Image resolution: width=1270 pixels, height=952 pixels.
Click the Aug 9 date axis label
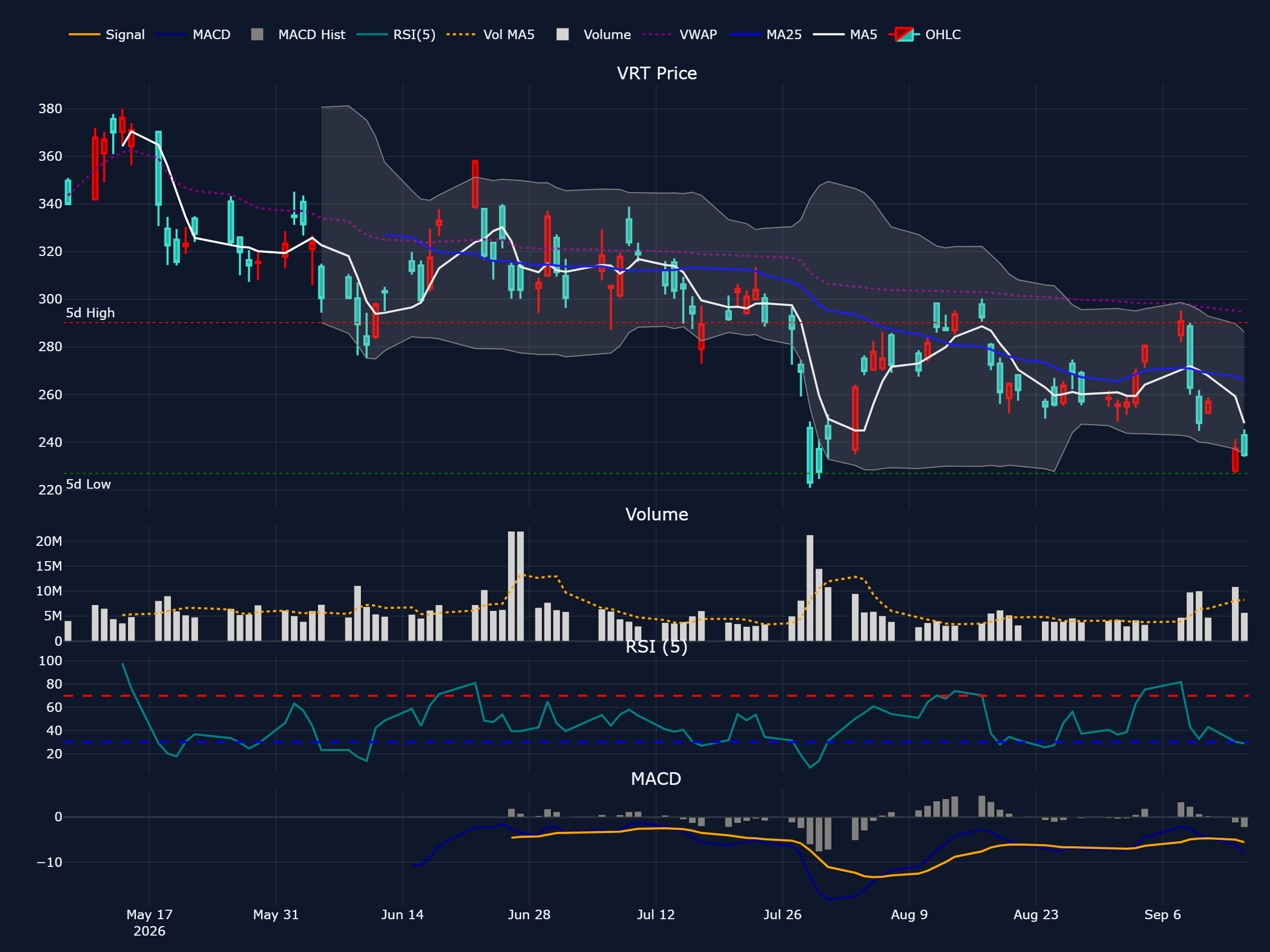[x=910, y=914]
